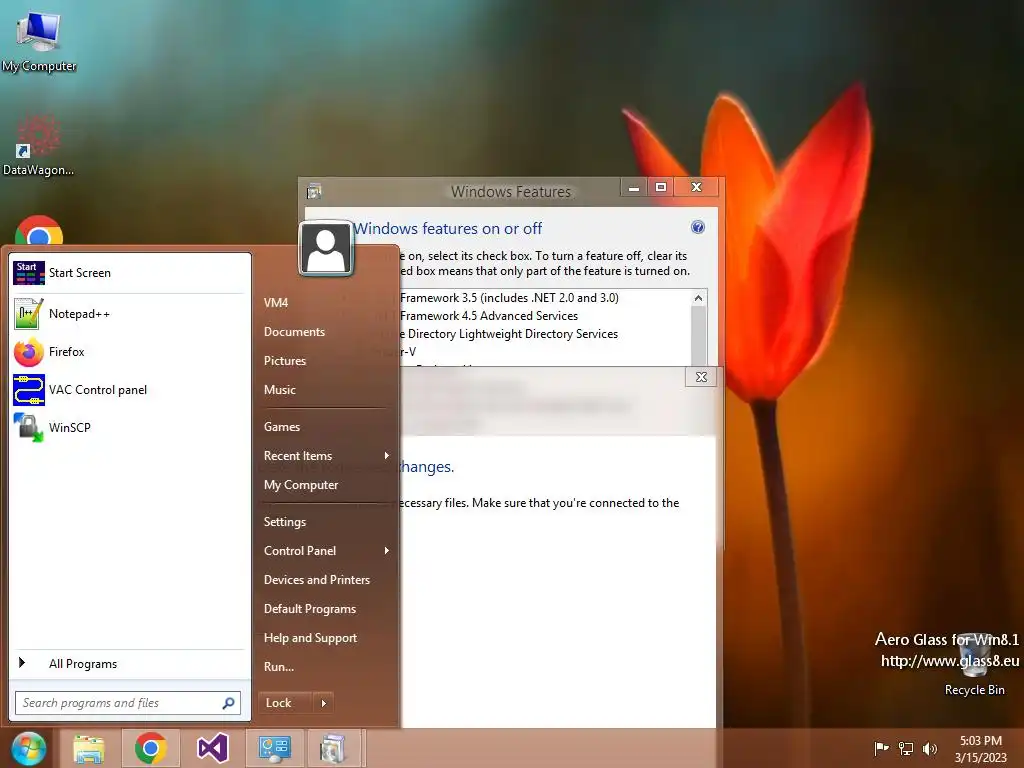
Task: Select My Computer desktop icon
Action: [39, 42]
